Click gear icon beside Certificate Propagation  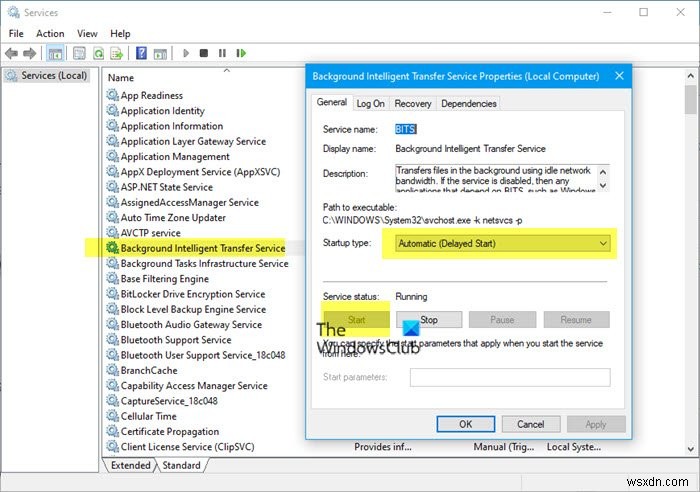point(112,431)
